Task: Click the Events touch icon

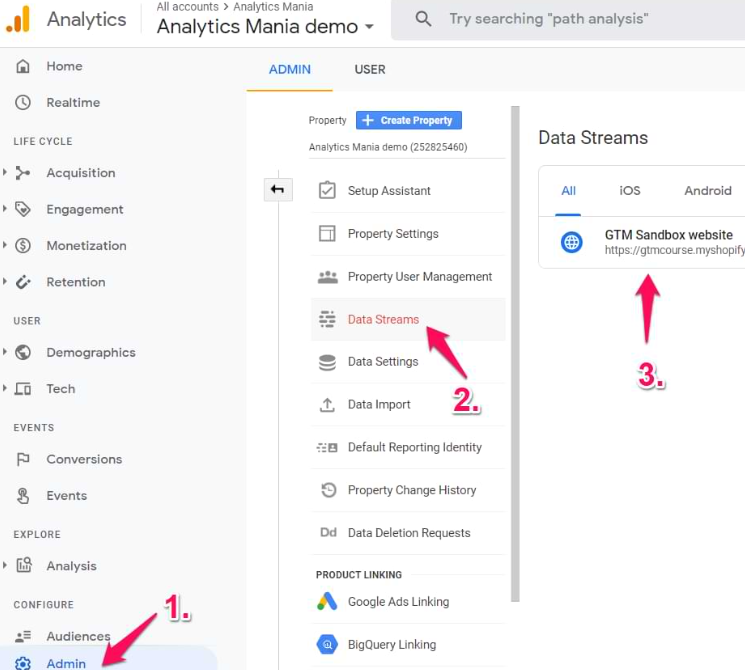Action: pyautogui.click(x=23, y=495)
